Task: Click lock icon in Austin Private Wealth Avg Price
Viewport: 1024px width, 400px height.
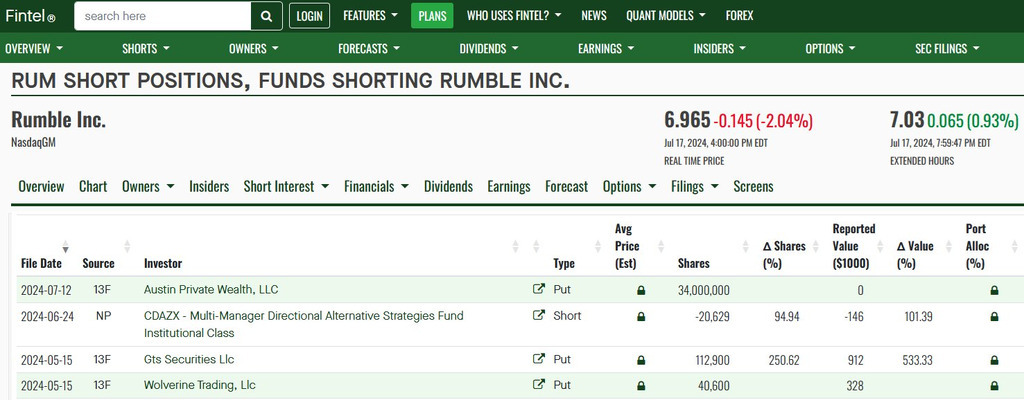Action: tap(641, 290)
